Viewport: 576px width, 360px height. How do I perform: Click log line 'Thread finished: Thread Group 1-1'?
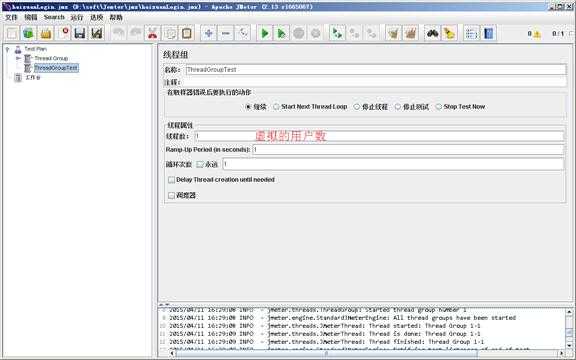click(x=327, y=342)
